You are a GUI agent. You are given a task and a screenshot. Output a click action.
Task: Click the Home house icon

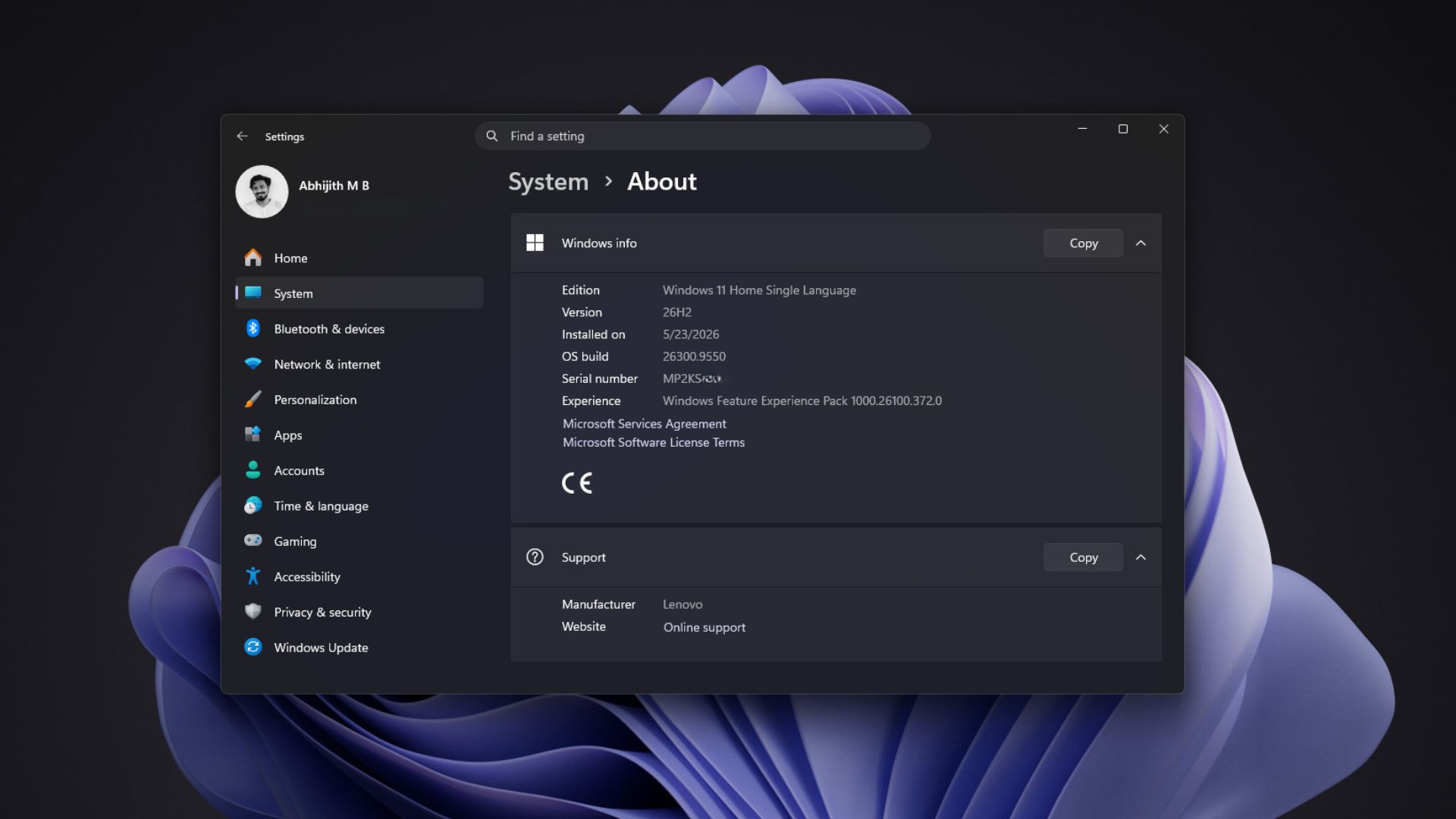tap(253, 258)
